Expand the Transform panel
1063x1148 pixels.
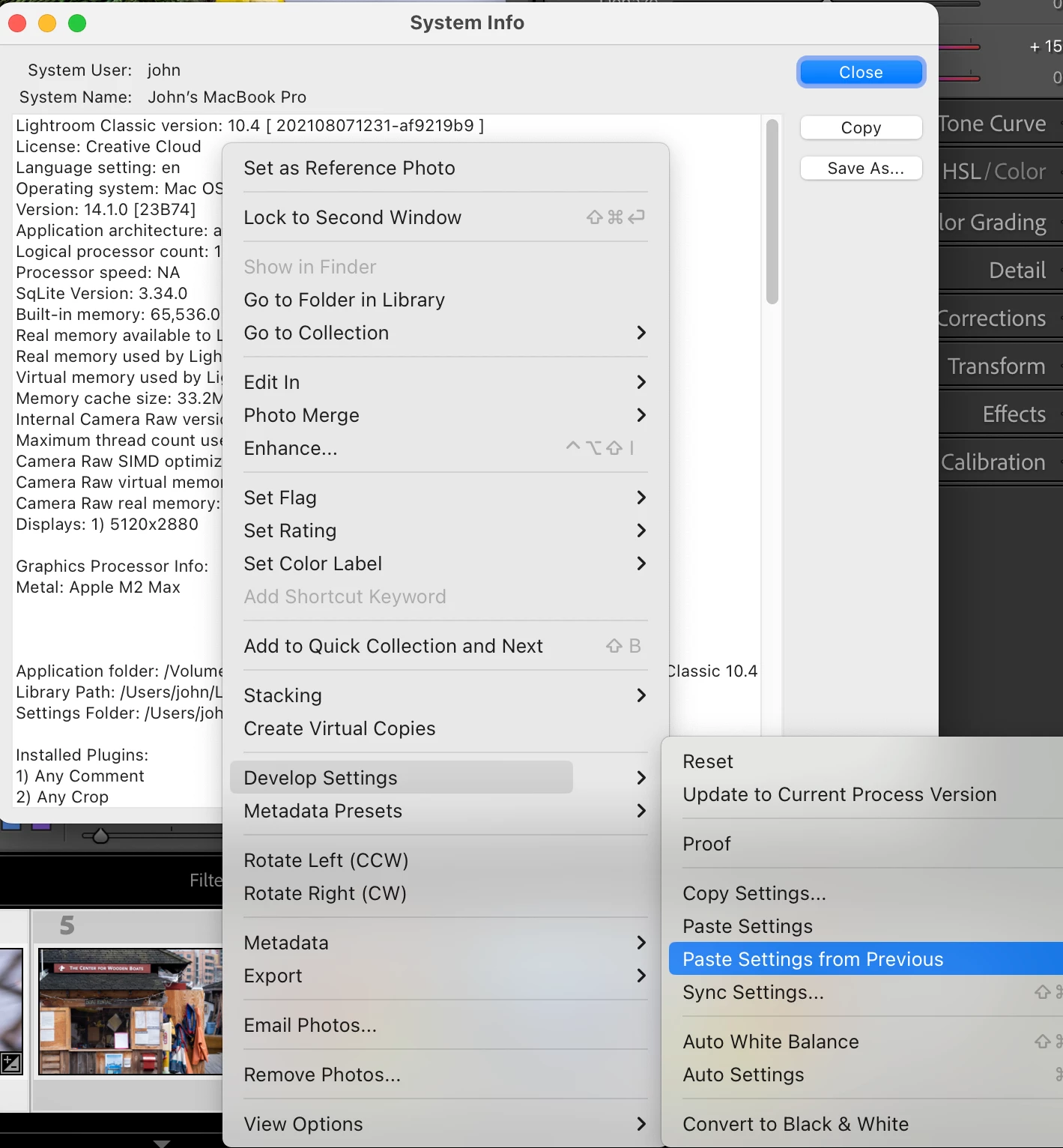(1001, 366)
